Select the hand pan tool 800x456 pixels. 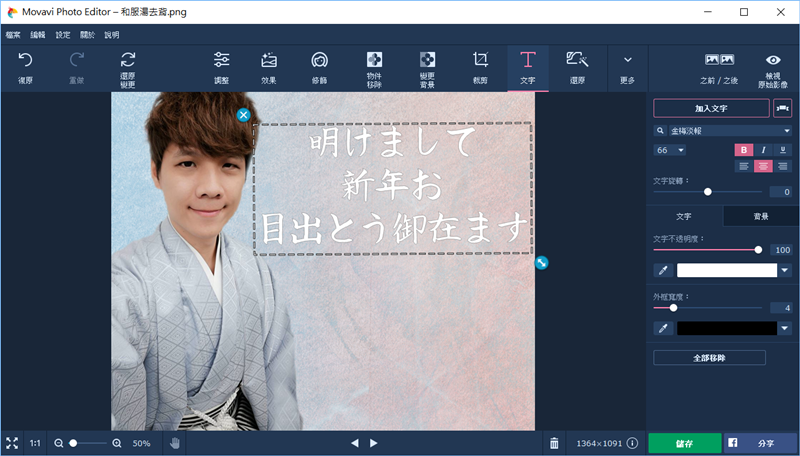pos(174,443)
